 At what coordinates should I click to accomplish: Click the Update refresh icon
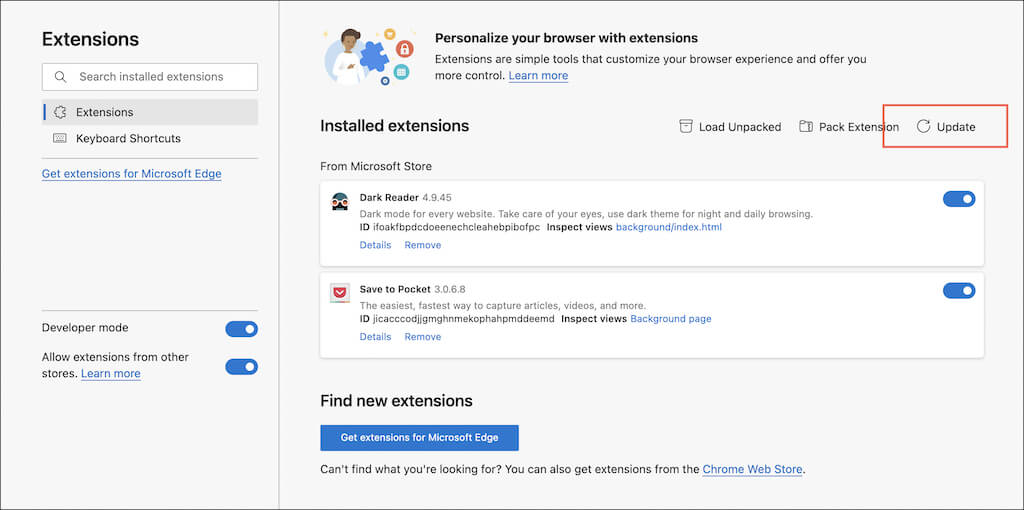[924, 127]
